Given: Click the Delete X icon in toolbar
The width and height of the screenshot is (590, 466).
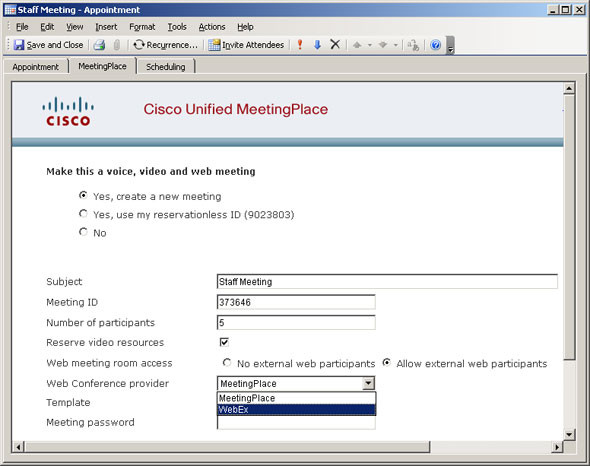Looking at the screenshot, I should coord(335,44).
